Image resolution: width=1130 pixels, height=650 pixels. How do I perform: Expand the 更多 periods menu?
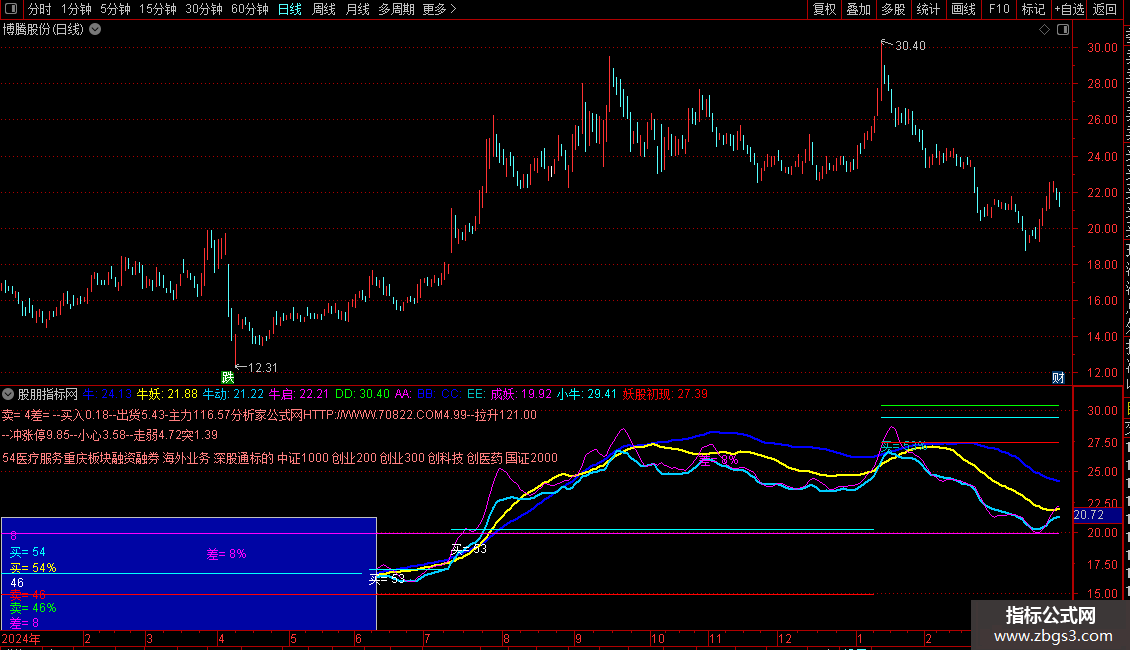pyautogui.click(x=440, y=9)
